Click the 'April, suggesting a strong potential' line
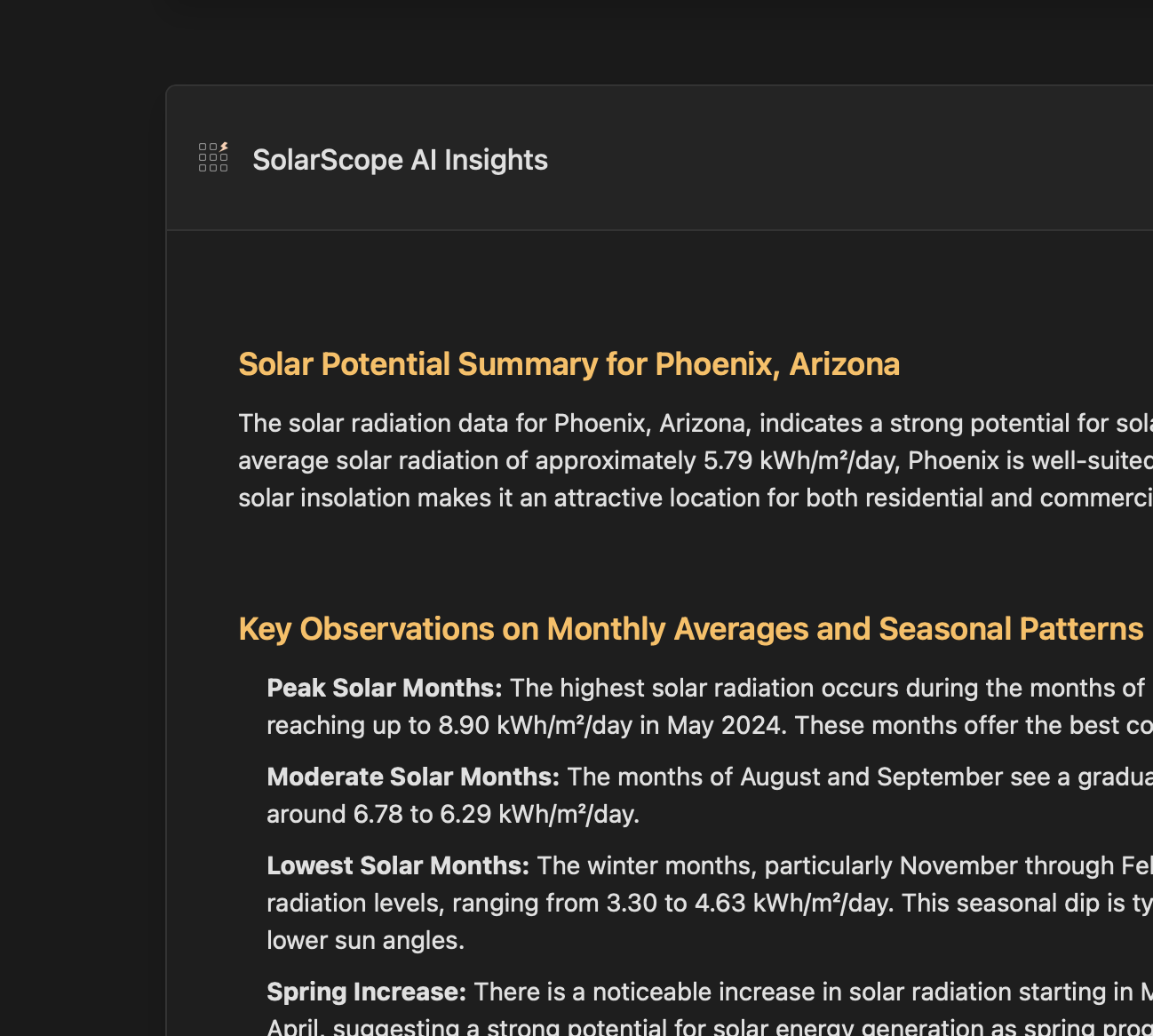 coord(551,1027)
